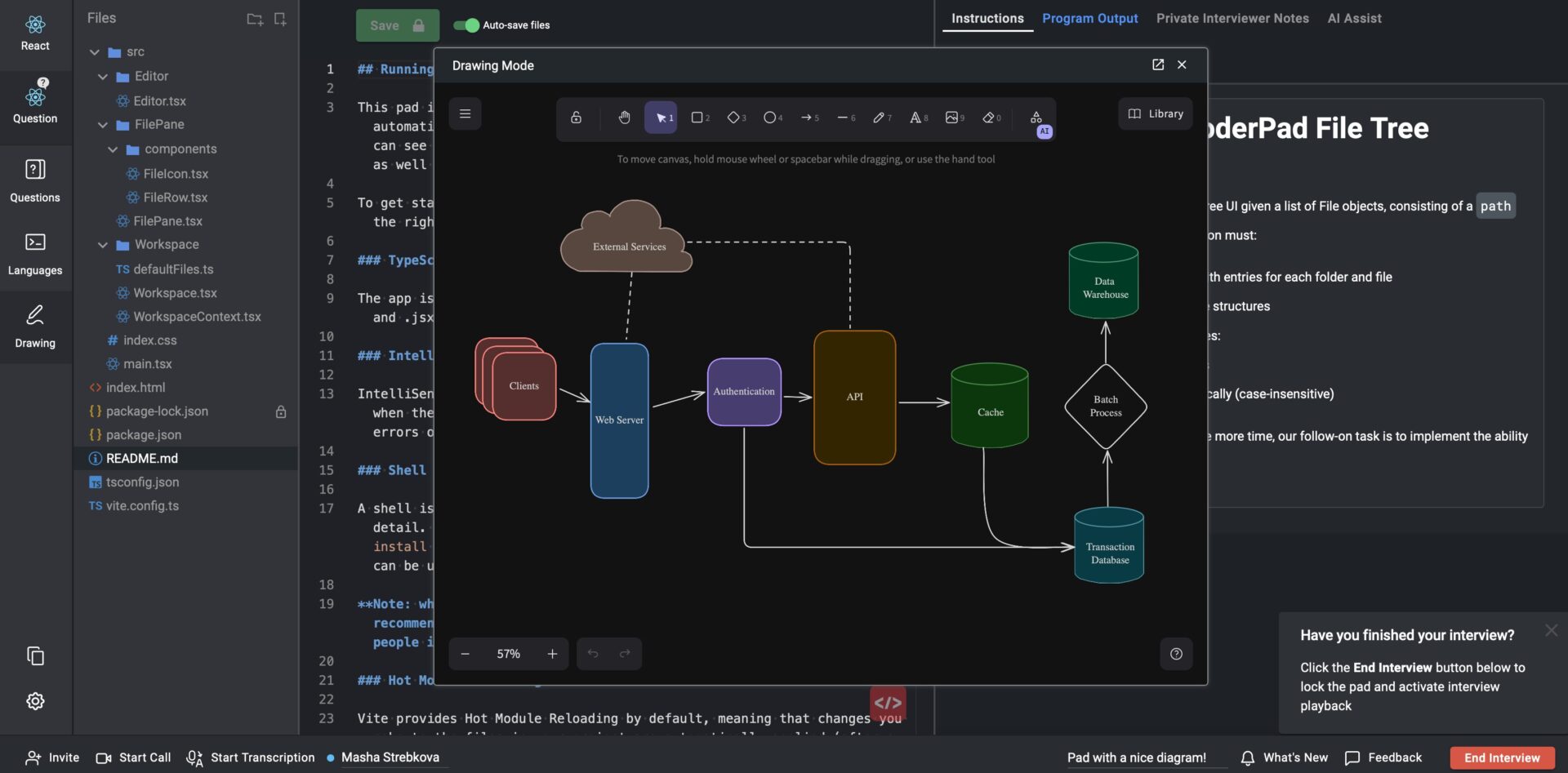Toggle the Auto-save files switch
Screen dimensions: 1568x773
tap(466, 25)
